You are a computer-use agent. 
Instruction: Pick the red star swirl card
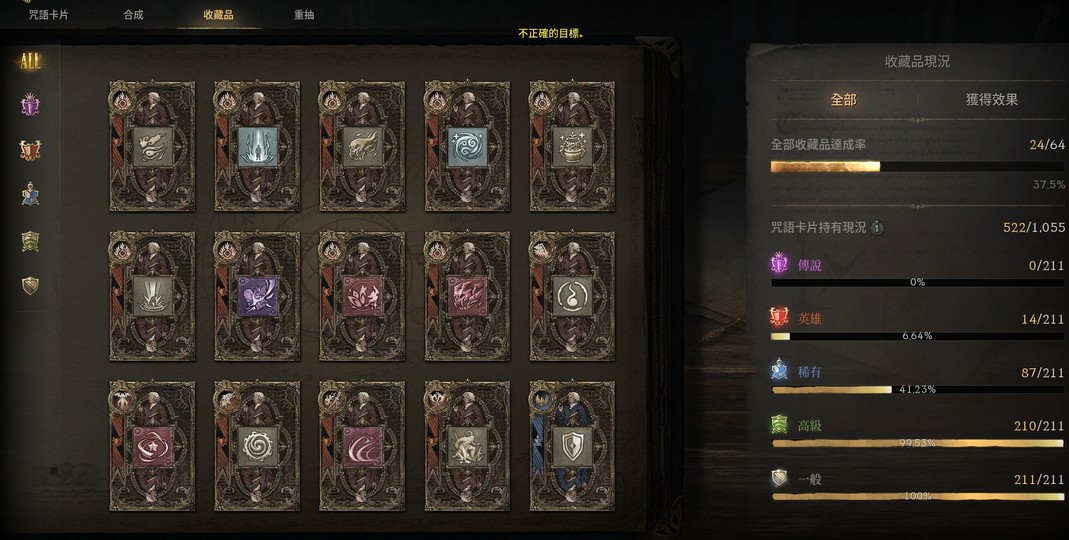pyautogui.click(x=152, y=446)
